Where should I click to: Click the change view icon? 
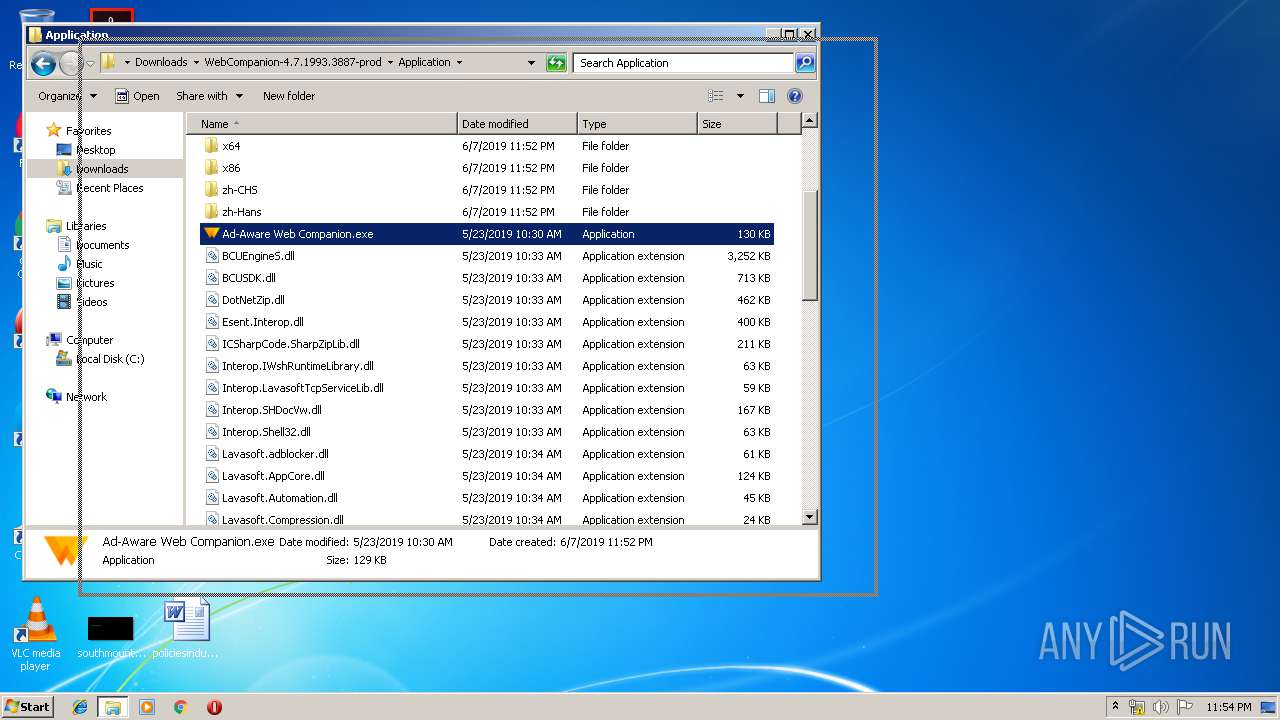click(x=716, y=96)
